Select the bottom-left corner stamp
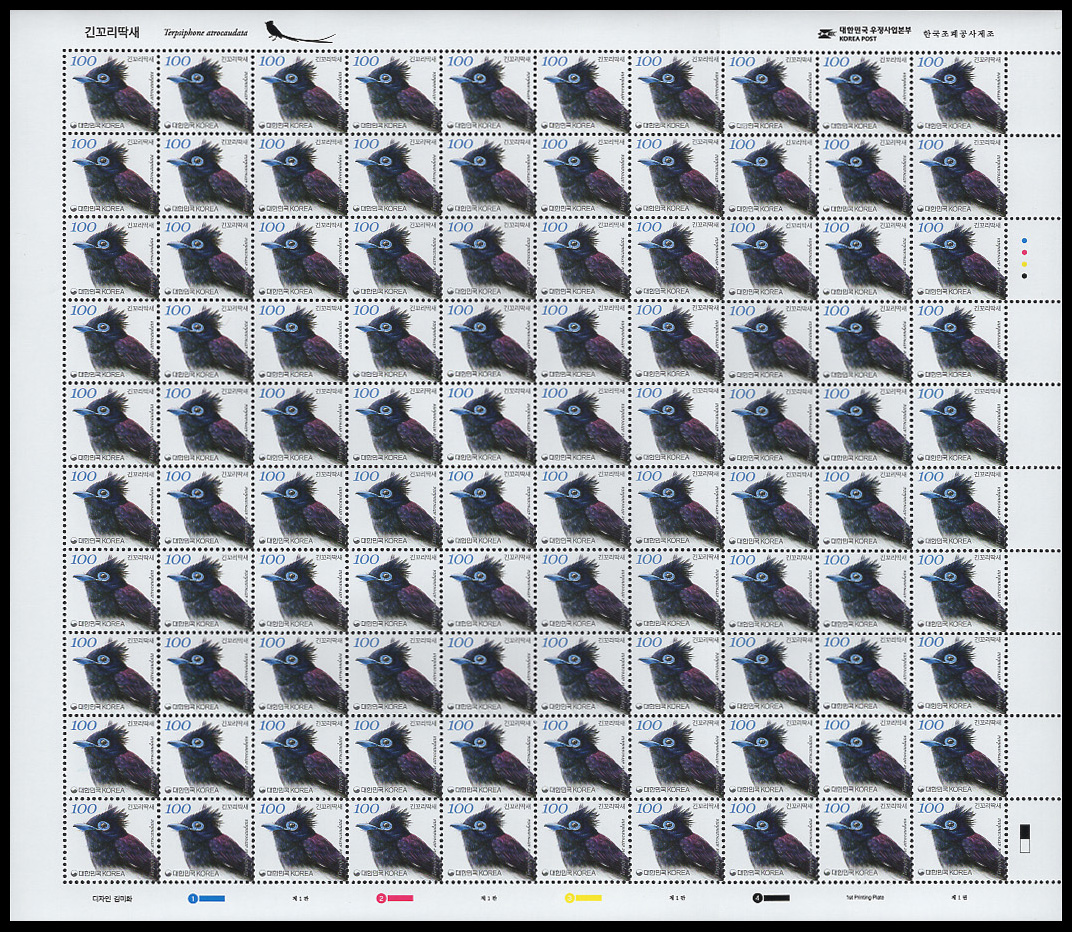This screenshot has height=932, width=1072. tap(111, 840)
